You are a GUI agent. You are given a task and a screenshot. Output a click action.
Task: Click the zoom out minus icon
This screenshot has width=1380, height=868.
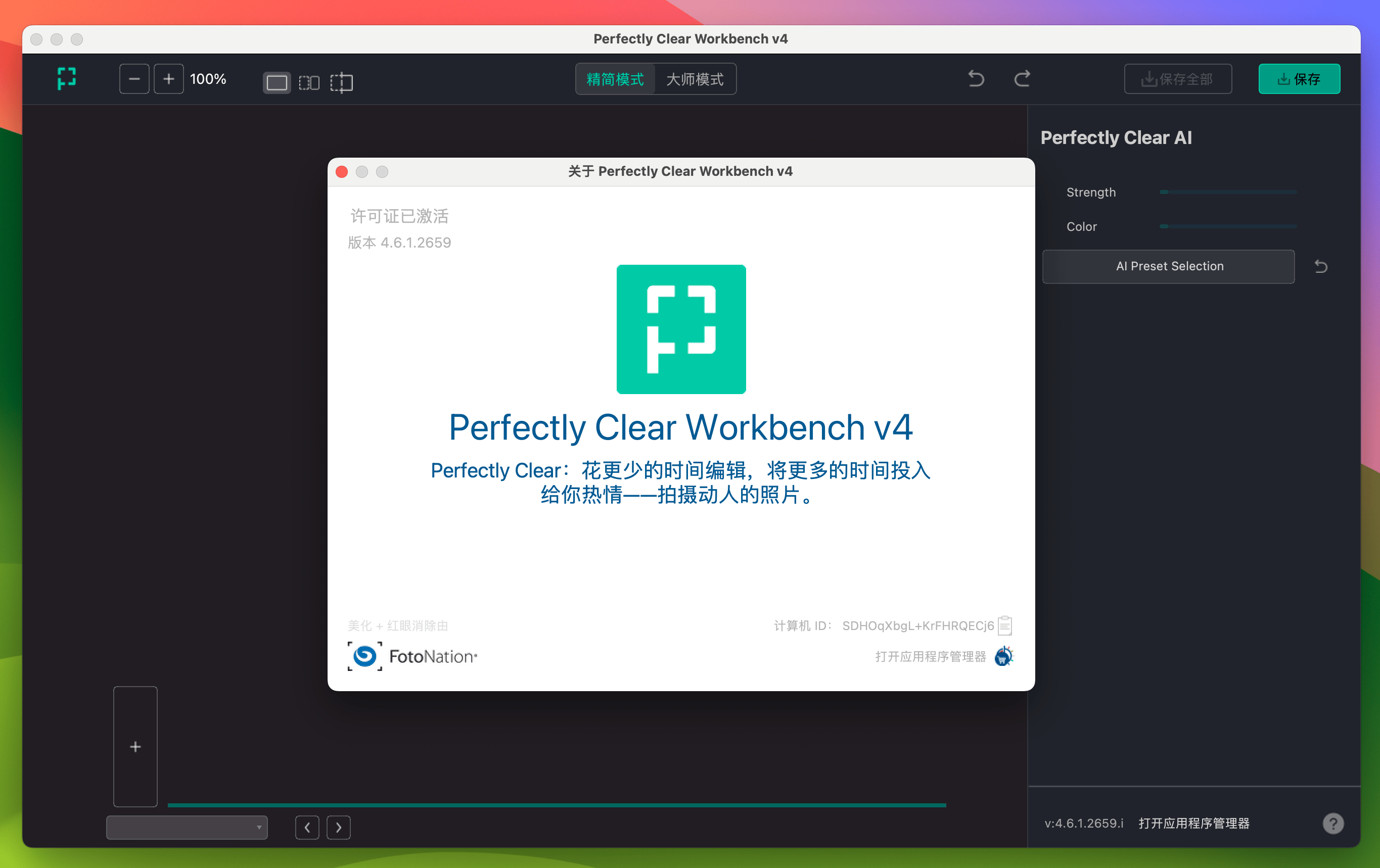click(x=133, y=80)
